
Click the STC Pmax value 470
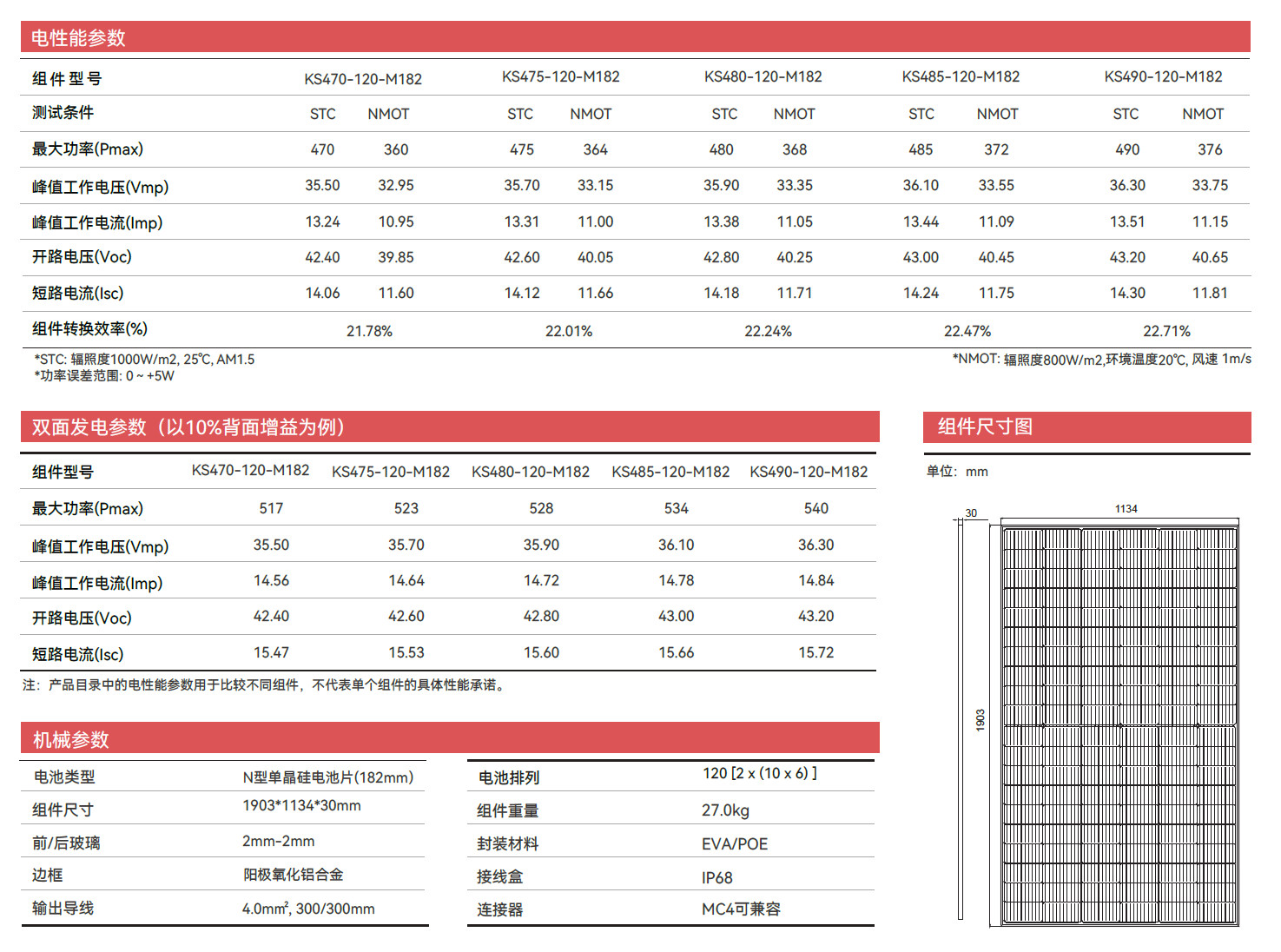(322, 149)
